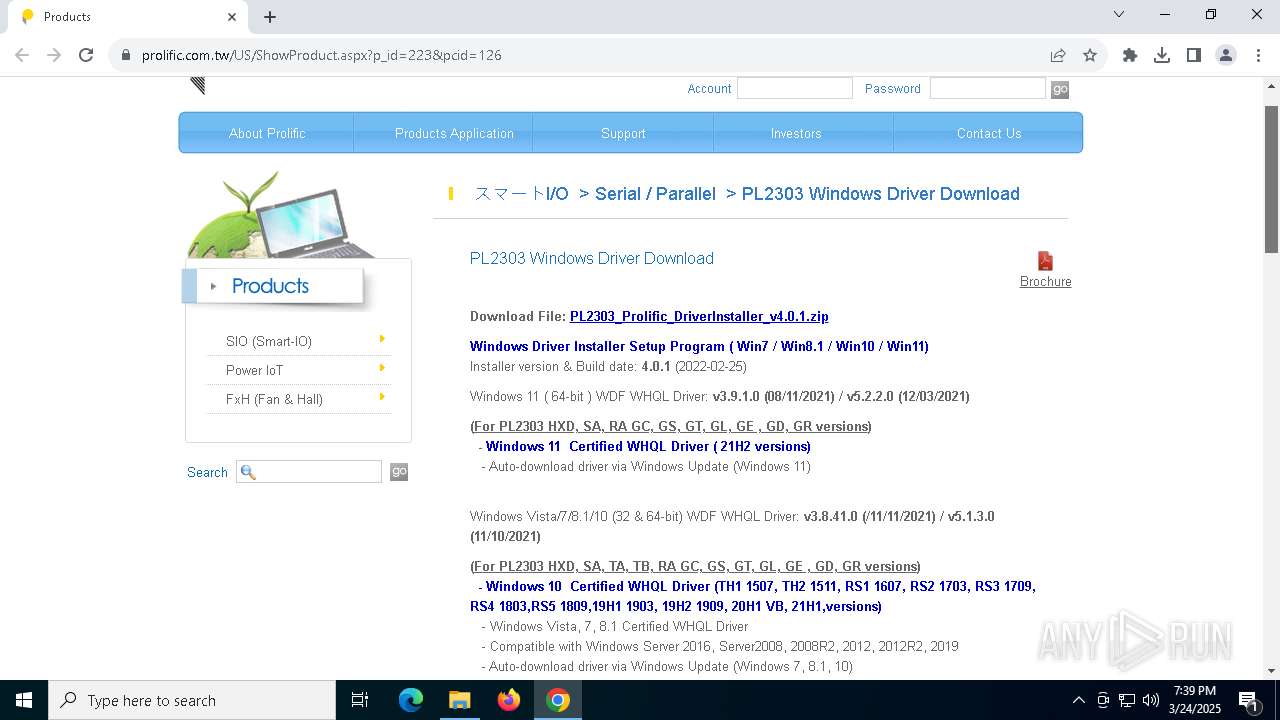Open File Explorer from taskbar
The width and height of the screenshot is (1280, 720).
(x=459, y=700)
